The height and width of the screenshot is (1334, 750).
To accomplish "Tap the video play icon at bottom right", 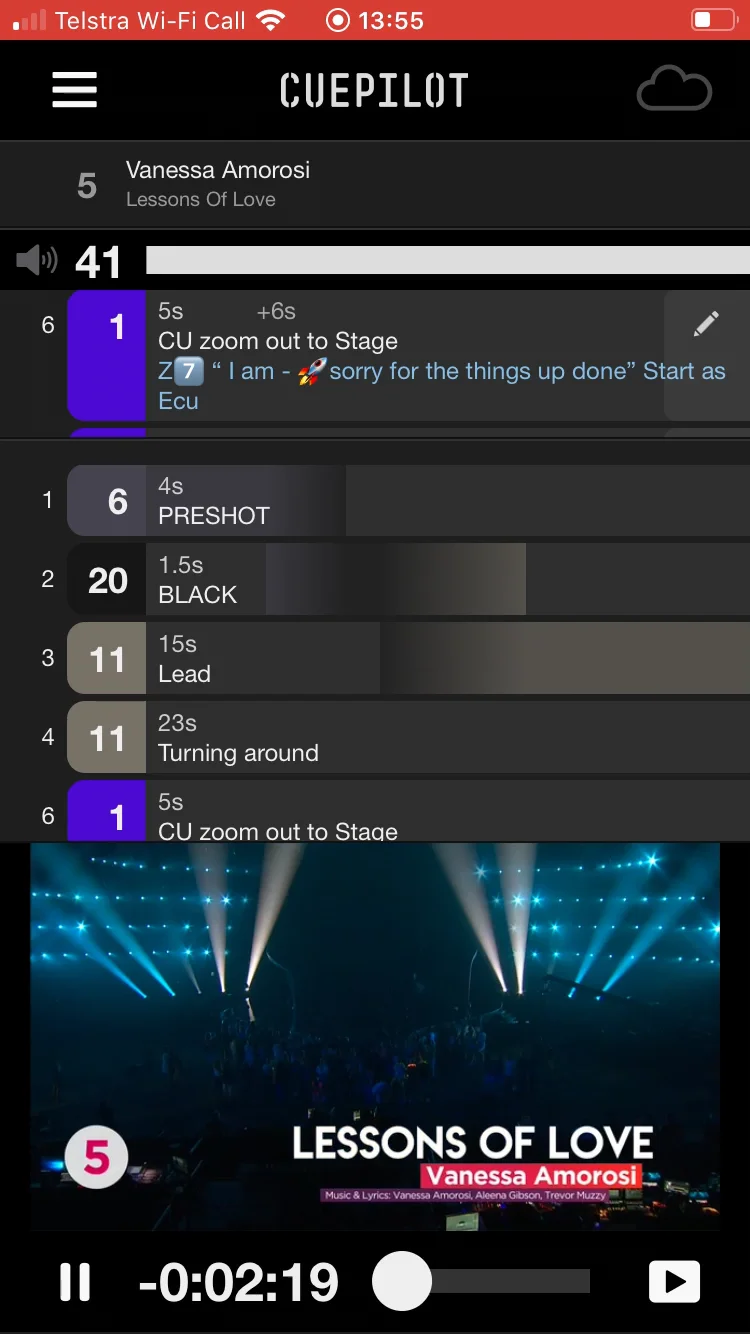I will pos(674,1282).
